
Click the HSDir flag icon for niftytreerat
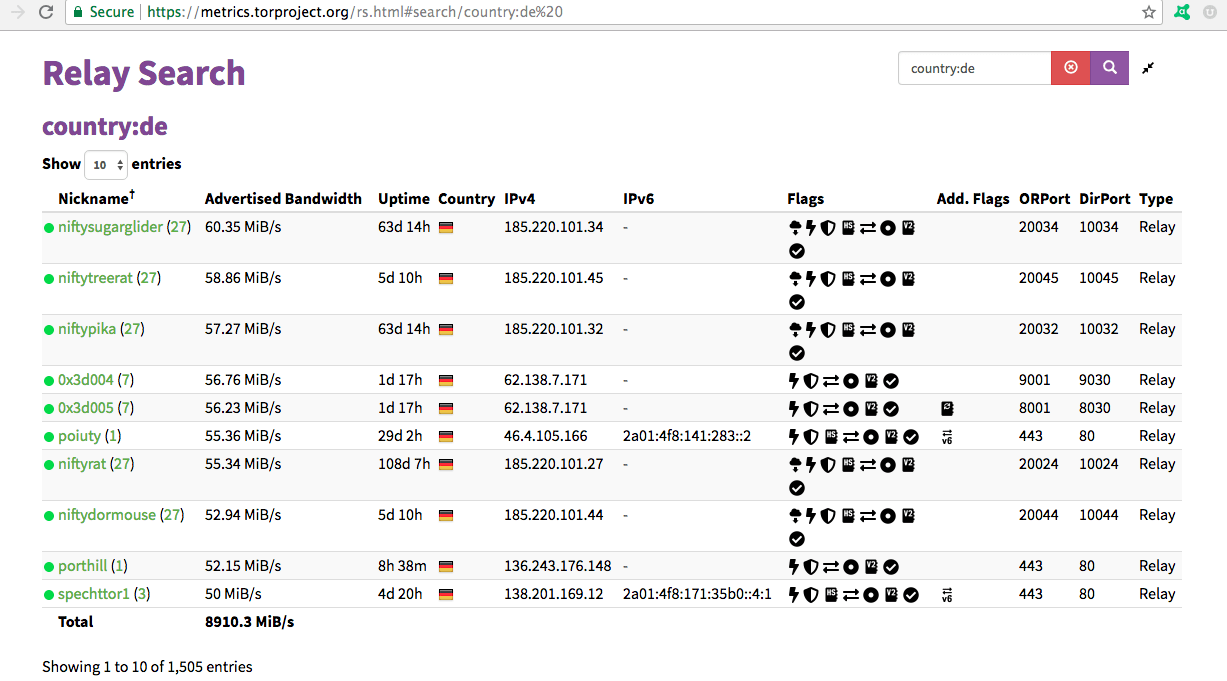tap(848, 278)
